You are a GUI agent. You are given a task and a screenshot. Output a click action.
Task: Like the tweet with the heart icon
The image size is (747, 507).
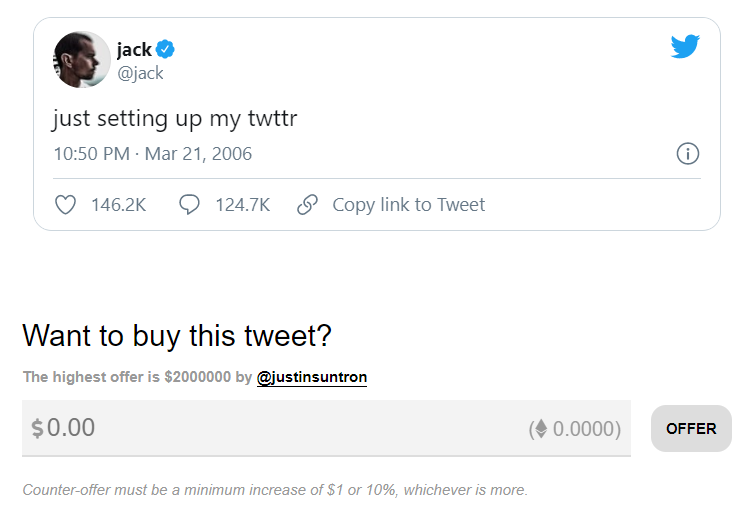66,205
